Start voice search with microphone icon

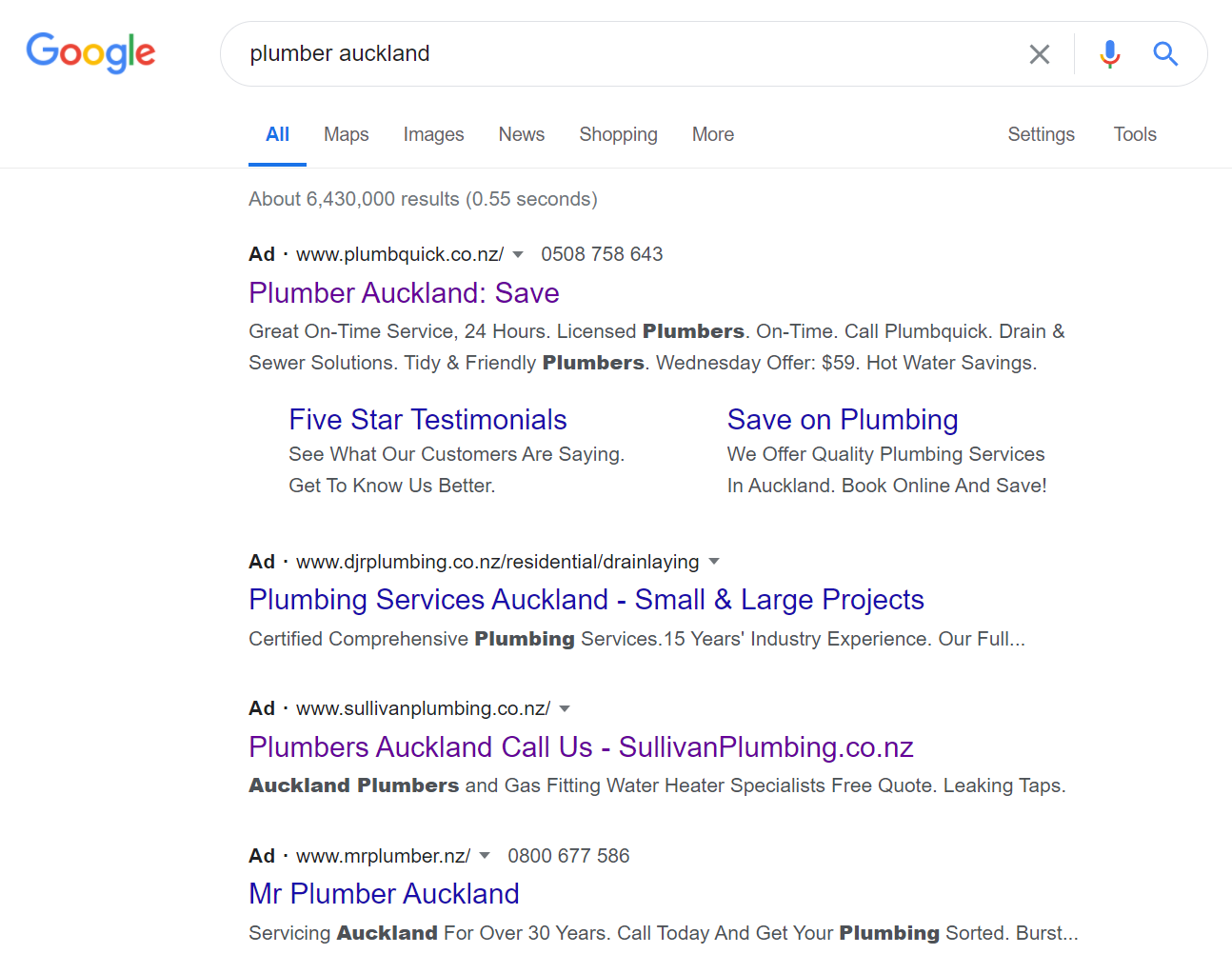click(x=1109, y=54)
